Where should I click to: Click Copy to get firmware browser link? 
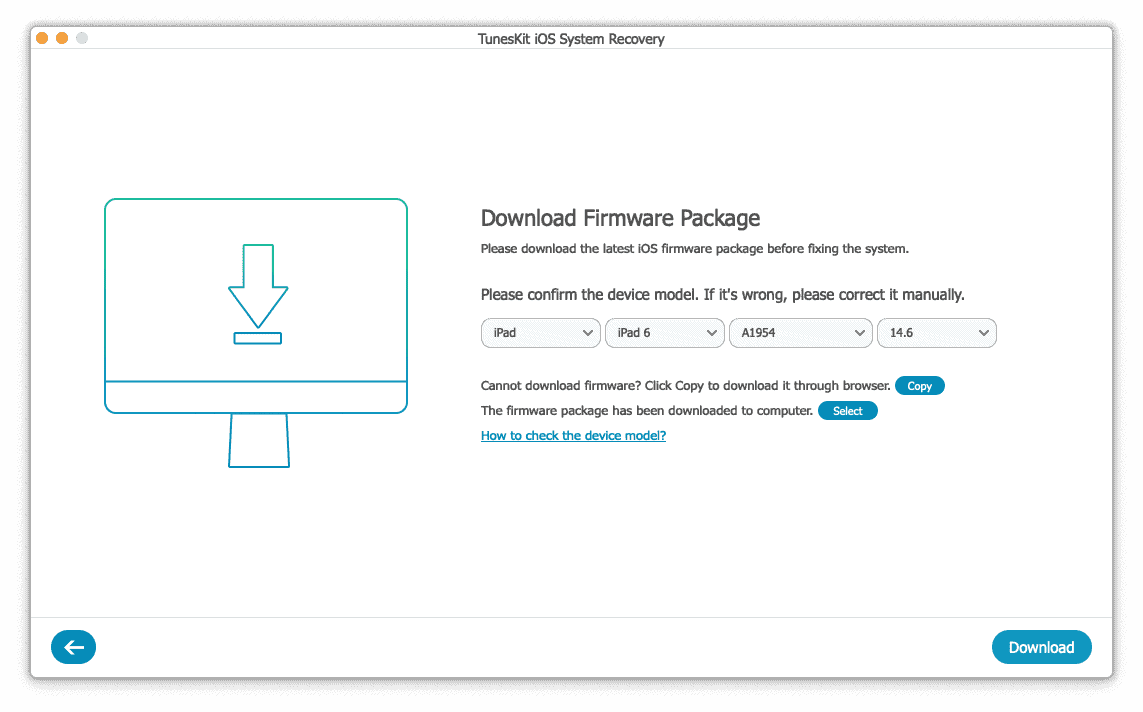(x=919, y=385)
